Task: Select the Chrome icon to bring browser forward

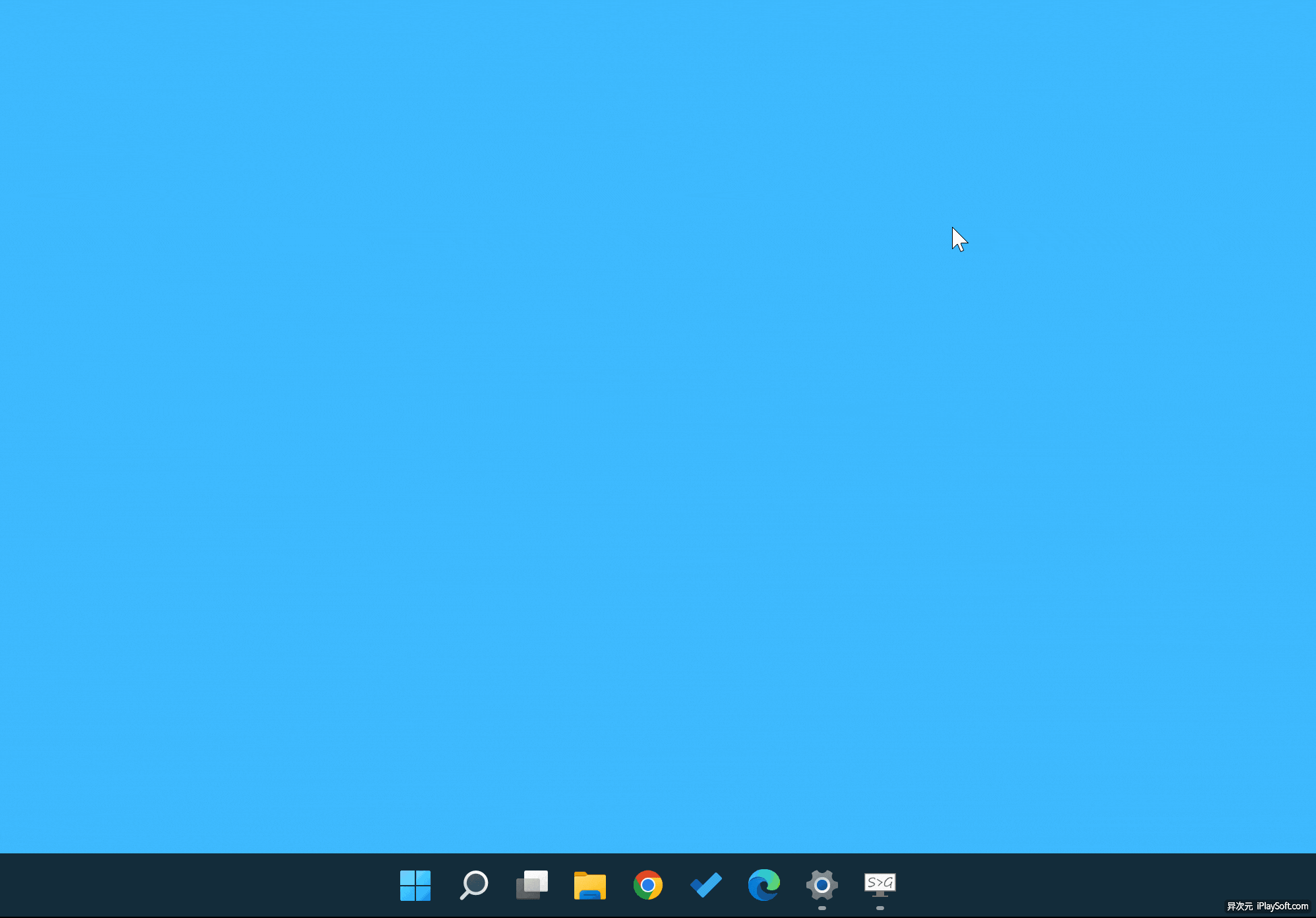Action: 648,885
